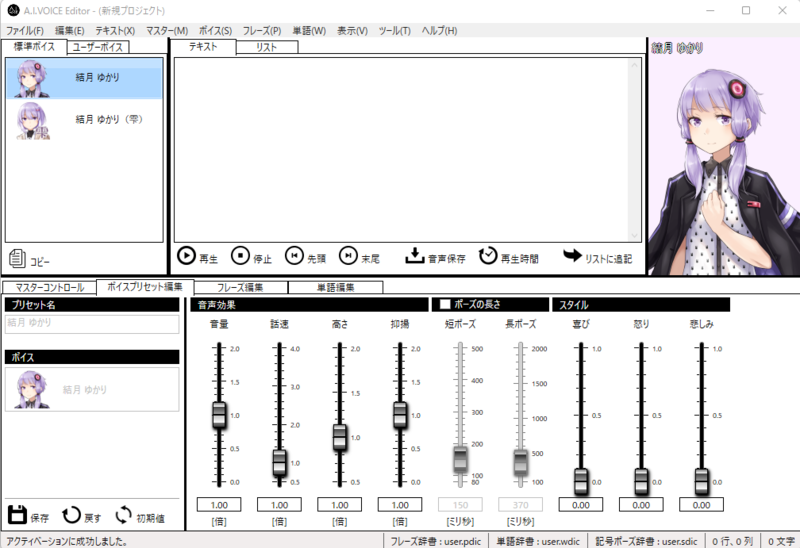Viewport: 800px width, 548px height.
Task: Open the ボイス(S) menu
Action: click(215, 31)
